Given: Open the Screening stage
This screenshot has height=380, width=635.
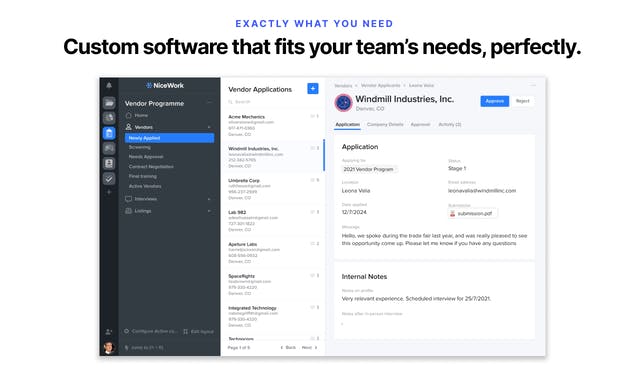Looking at the screenshot, I should 140,147.
